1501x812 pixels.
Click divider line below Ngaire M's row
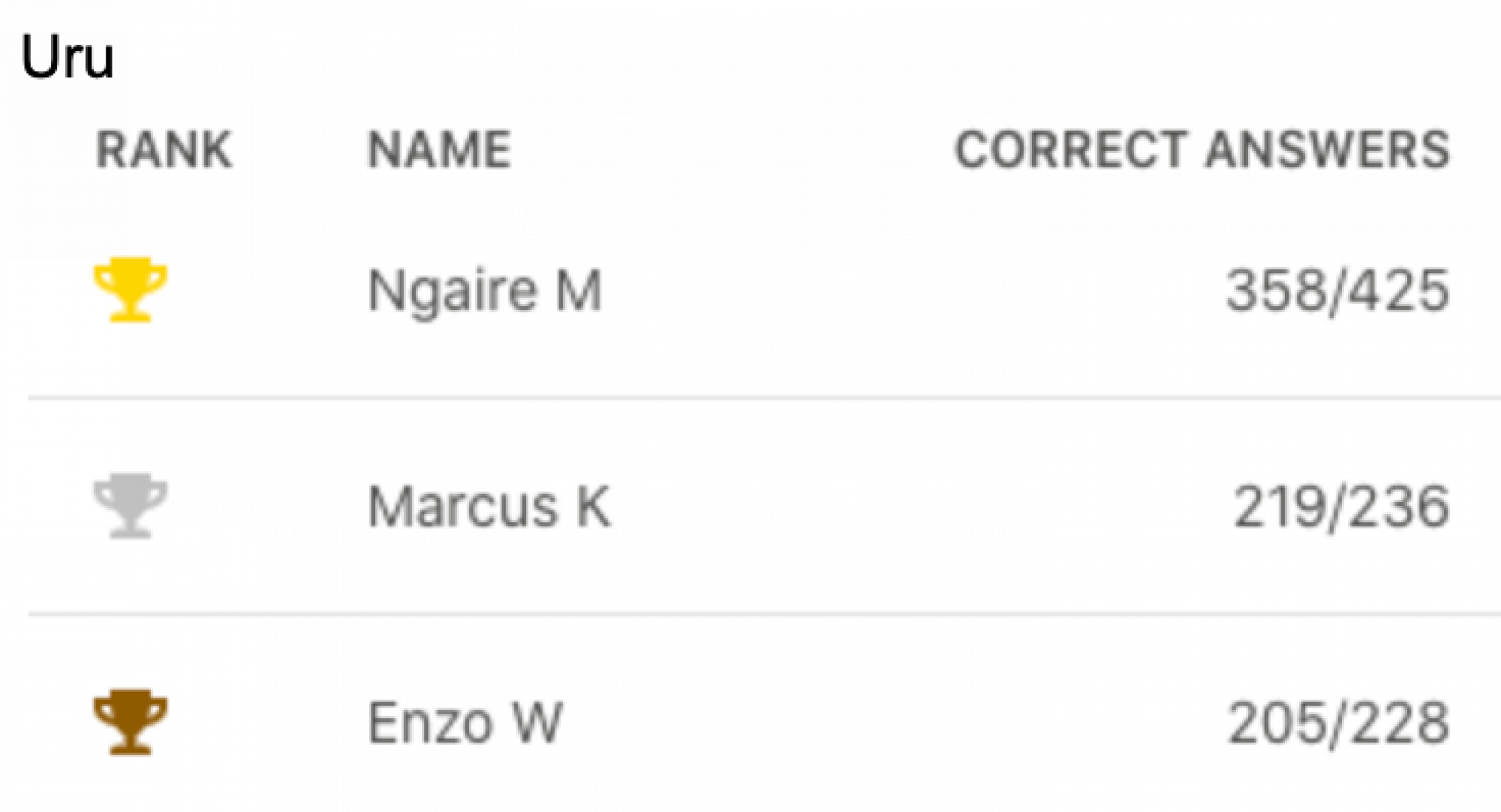pos(750,398)
